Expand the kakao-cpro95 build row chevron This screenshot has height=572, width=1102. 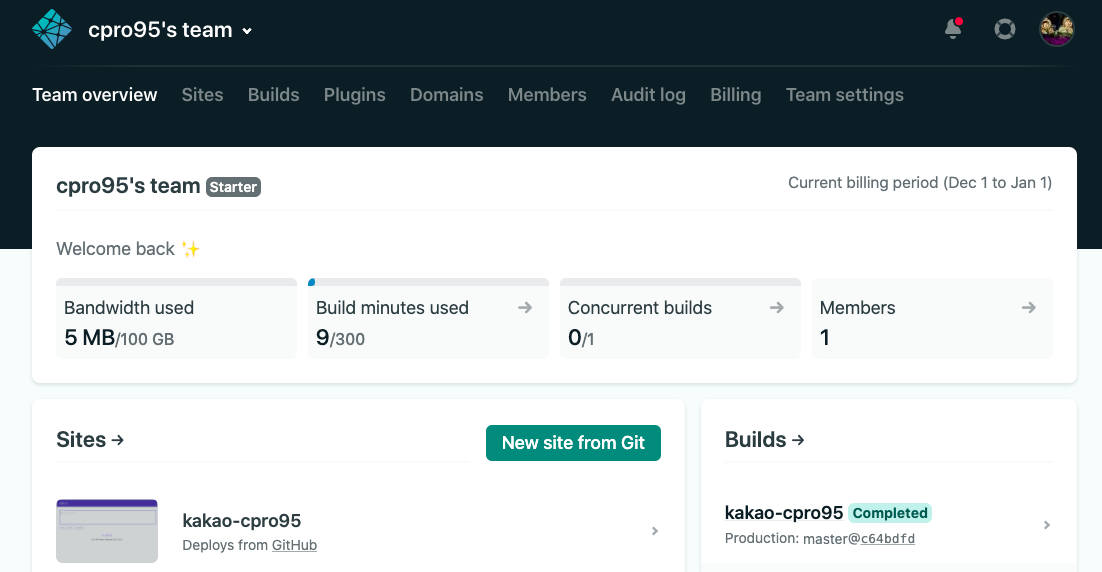coord(1046,525)
